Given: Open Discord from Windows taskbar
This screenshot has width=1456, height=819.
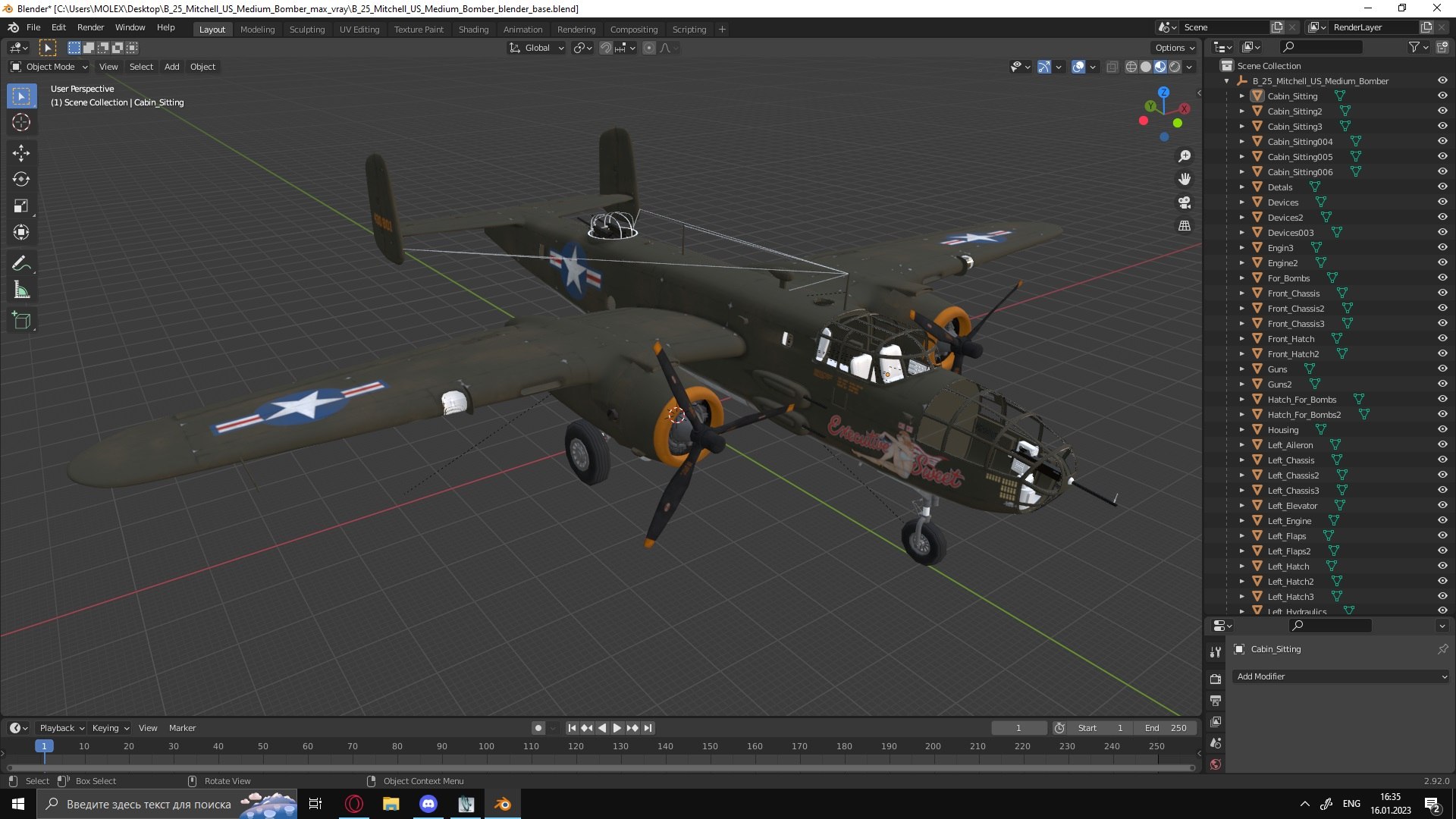Looking at the screenshot, I should click(428, 804).
